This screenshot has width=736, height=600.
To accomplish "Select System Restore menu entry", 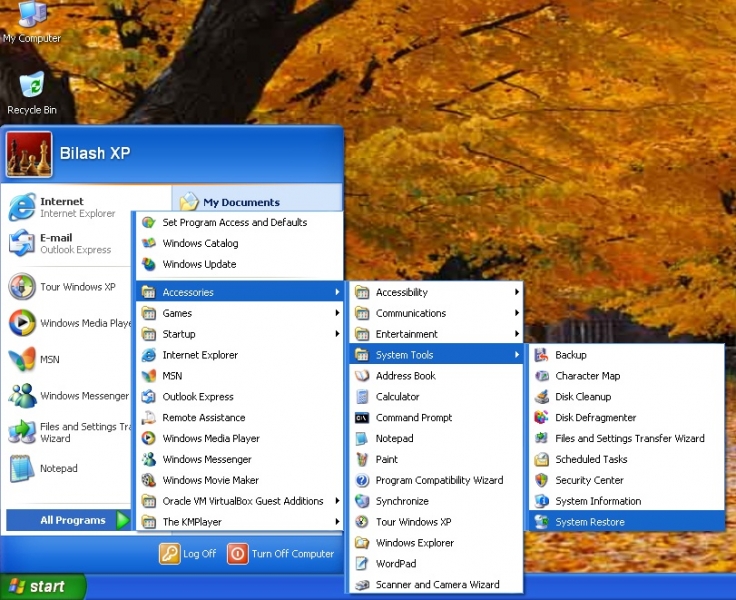I will tap(590, 522).
